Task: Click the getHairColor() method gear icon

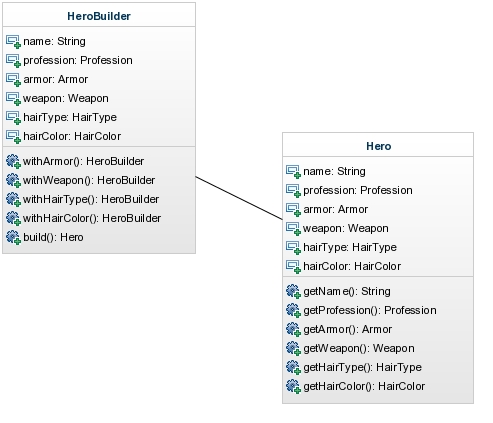Action: click(x=293, y=387)
